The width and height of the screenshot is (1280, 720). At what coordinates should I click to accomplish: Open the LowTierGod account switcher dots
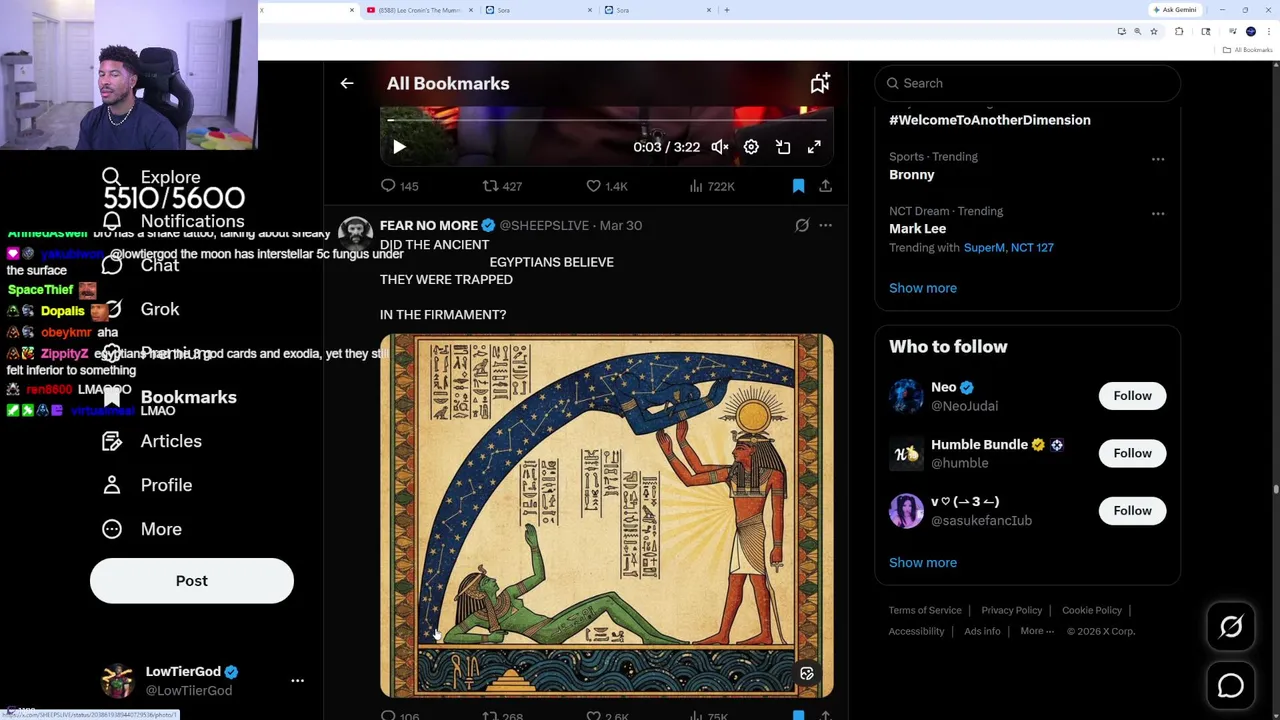click(297, 681)
